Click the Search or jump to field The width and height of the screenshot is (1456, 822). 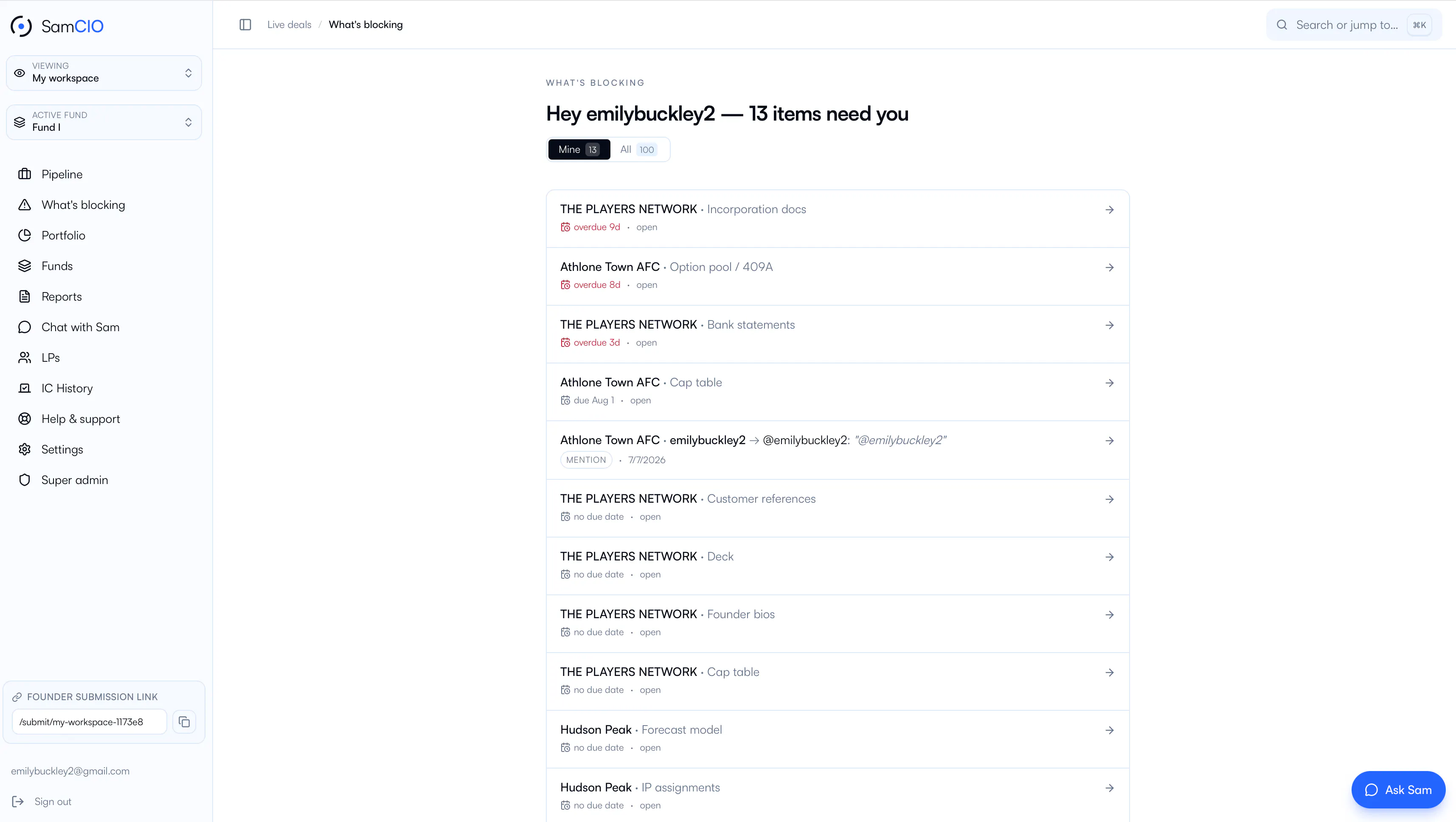1354,25
